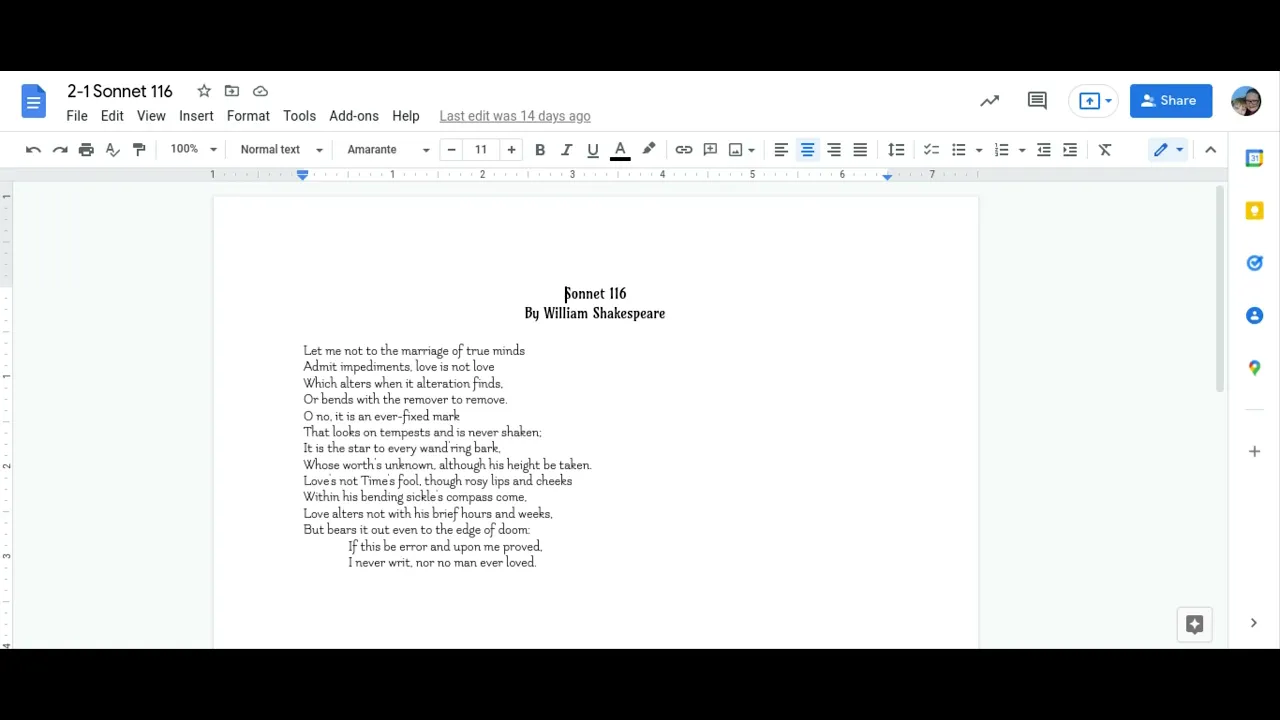
Task: Open Google Docs home icon
Action: pyautogui.click(x=33, y=101)
